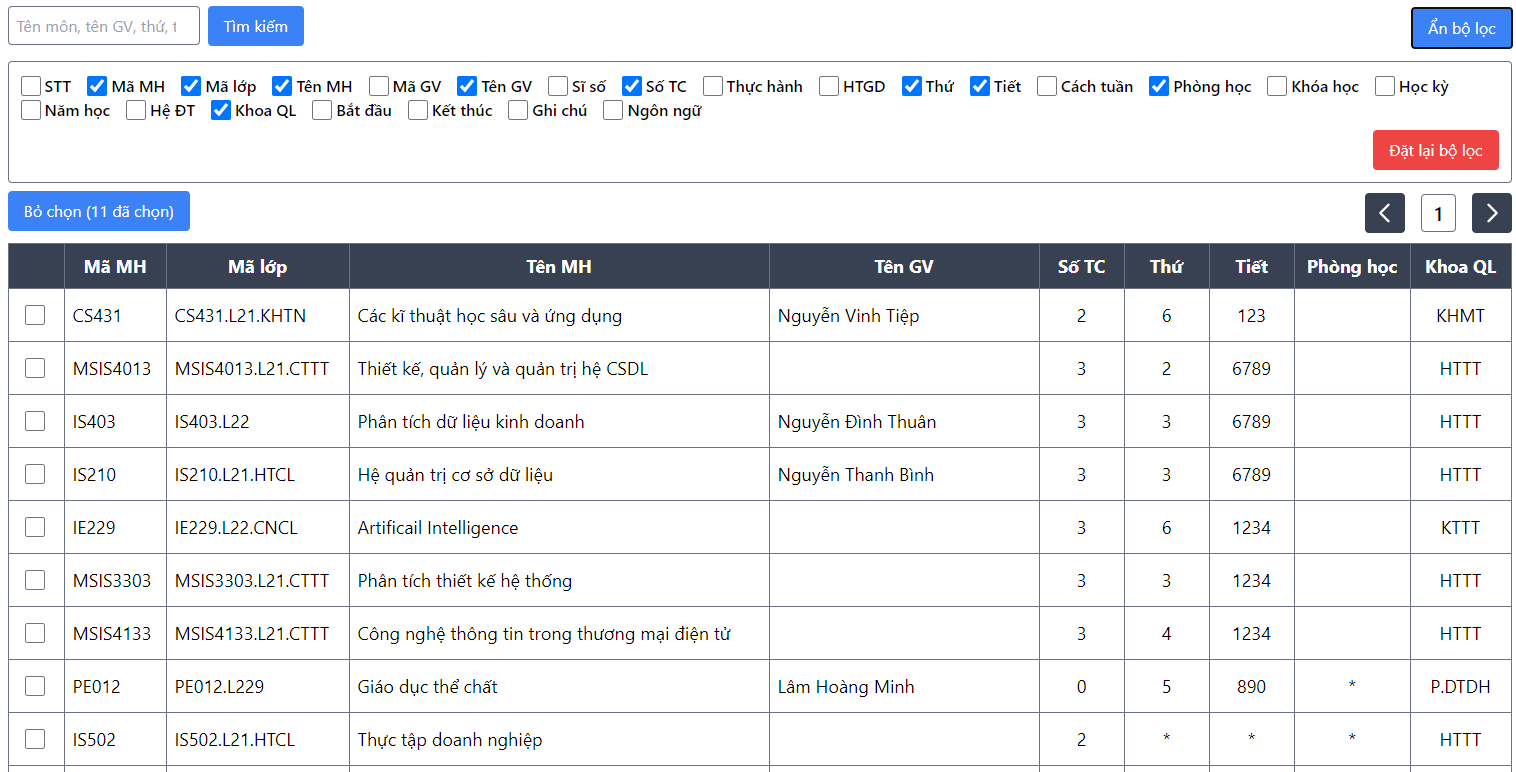The width and height of the screenshot is (1516, 772).
Task: Enable the Ghi chú column checkbox
Action: pos(518,110)
